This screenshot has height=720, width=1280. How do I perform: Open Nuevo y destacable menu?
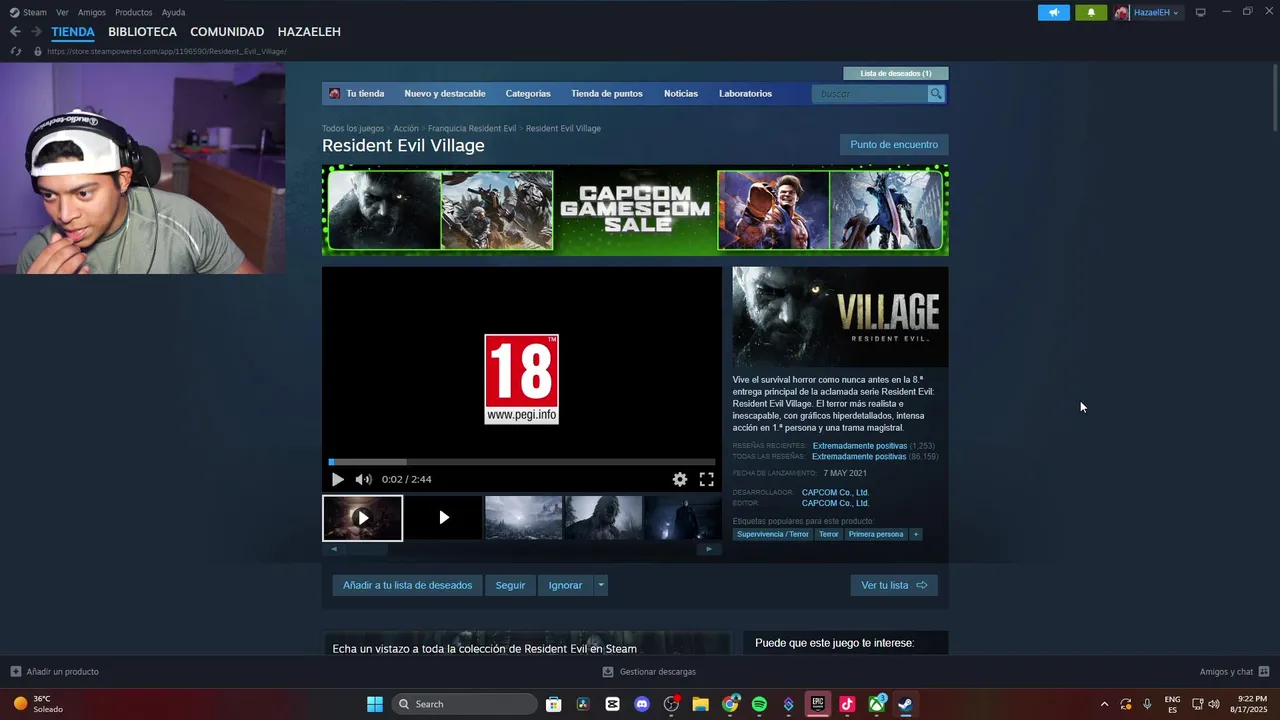click(x=445, y=94)
